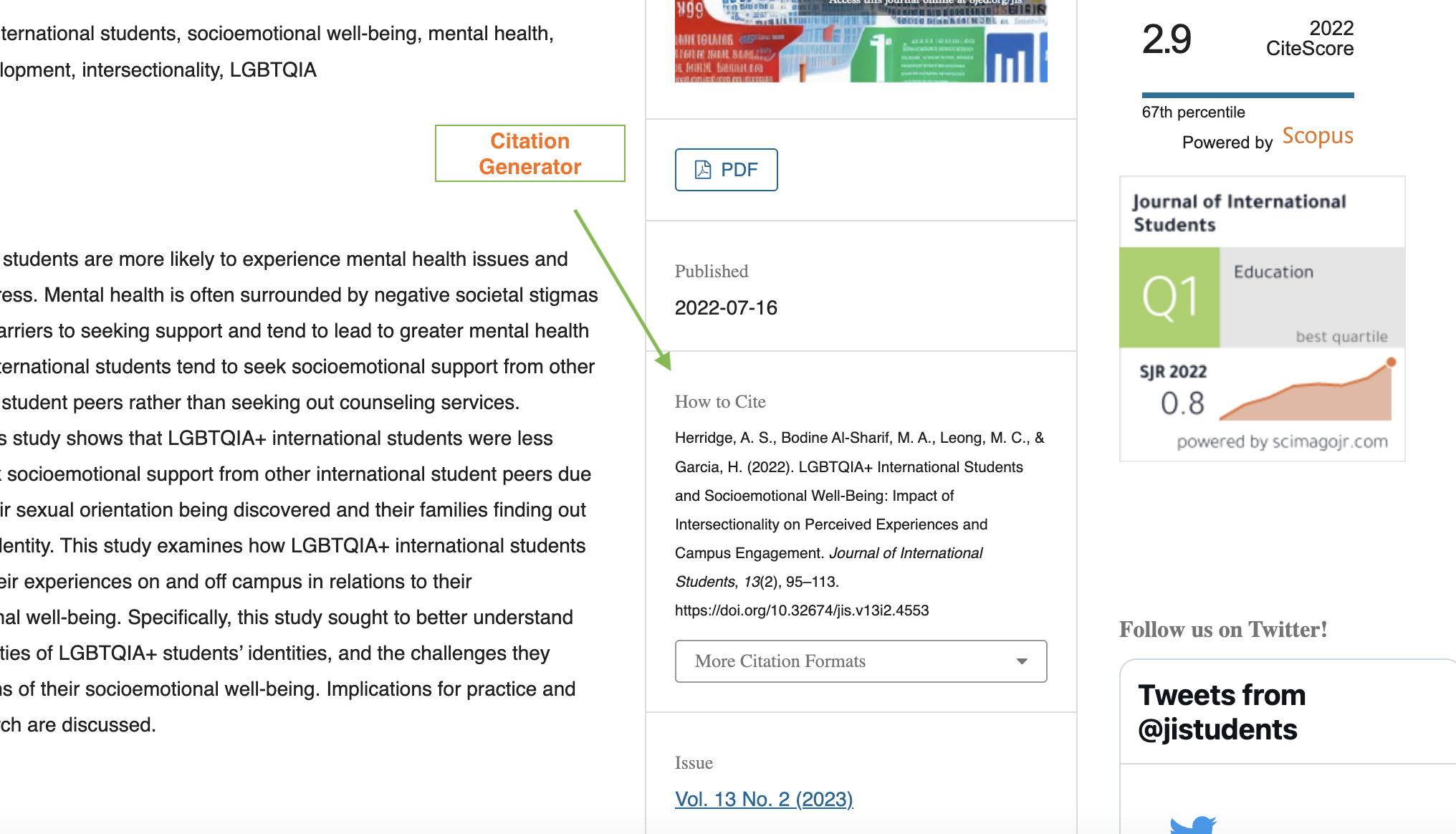The image size is (1456, 834).
Task: Click the Citation Generator label box
Action: click(530, 153)
